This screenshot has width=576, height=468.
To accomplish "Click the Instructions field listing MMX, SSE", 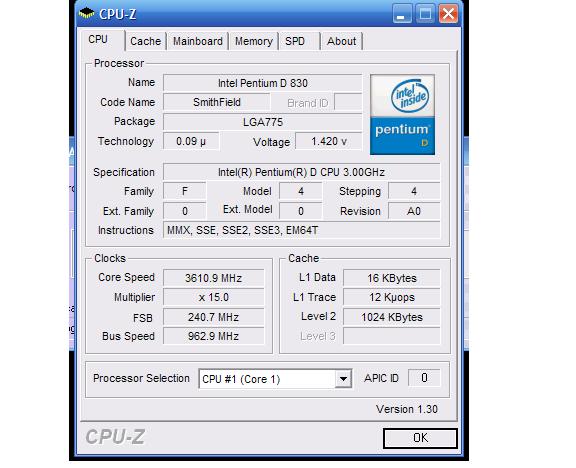I will (x=302, y=230).
